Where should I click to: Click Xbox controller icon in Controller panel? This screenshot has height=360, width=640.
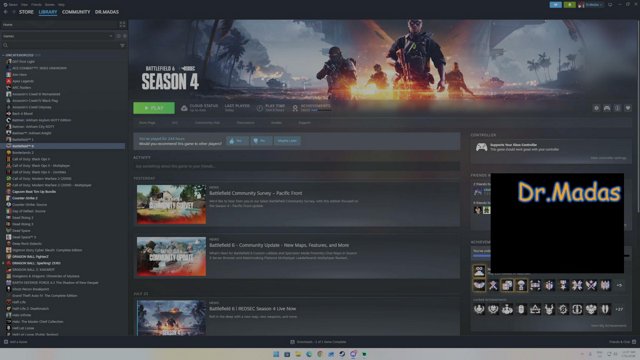click(x=482, y=147)
